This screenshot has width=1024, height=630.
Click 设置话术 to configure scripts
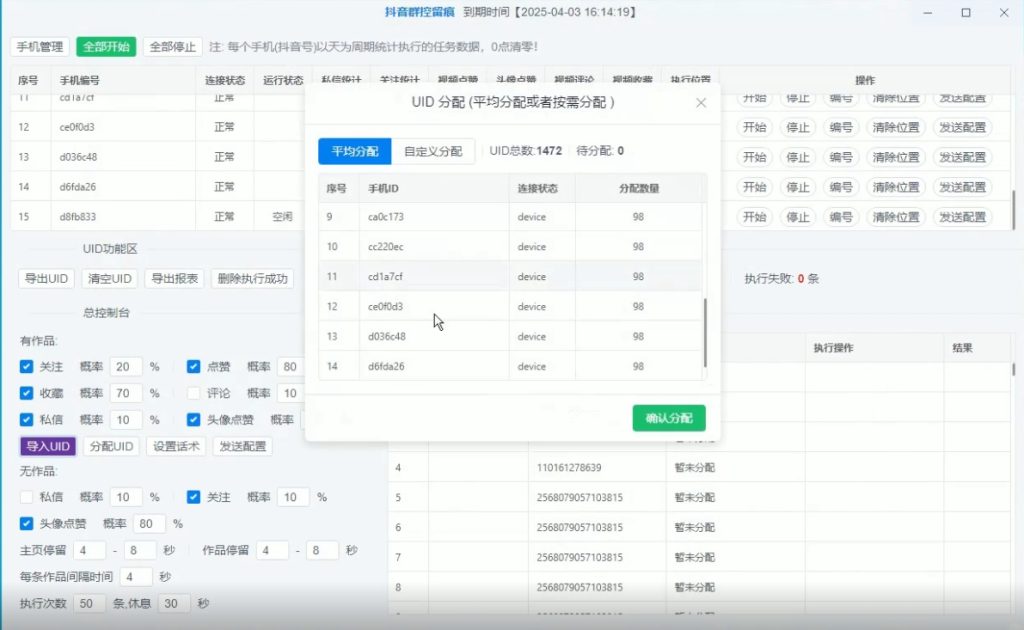[x=177, y=446]
